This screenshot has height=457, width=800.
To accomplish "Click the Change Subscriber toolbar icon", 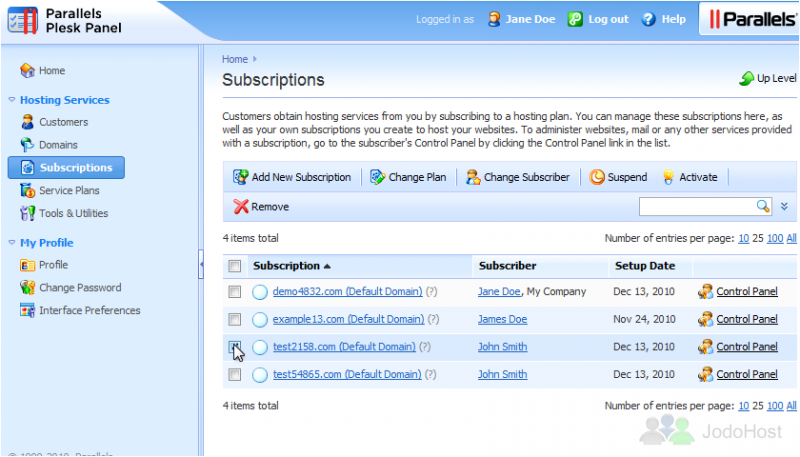I will pos(472,177).
